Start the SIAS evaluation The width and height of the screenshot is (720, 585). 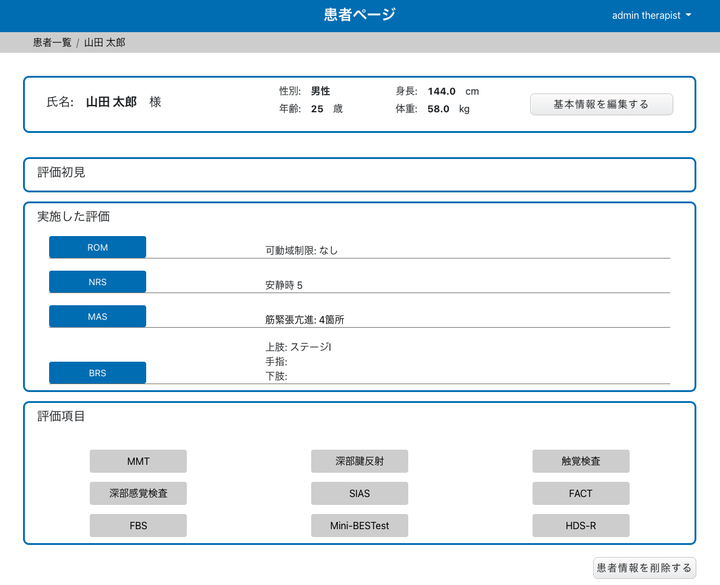(x=359, y=493)
